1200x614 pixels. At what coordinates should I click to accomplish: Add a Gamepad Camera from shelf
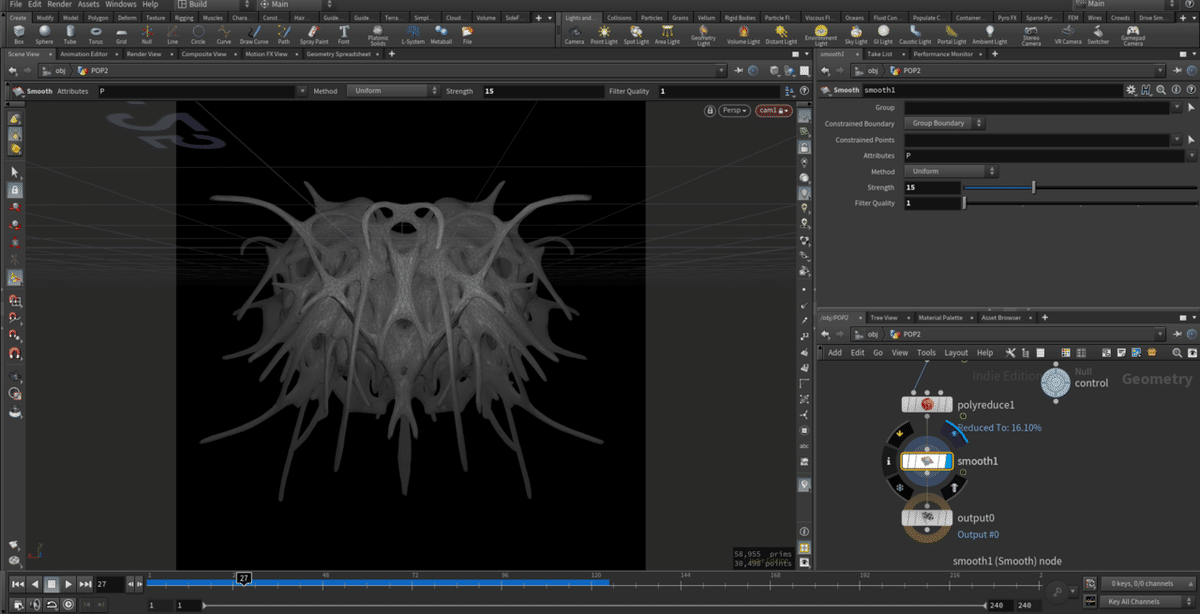coord(1133,36)
